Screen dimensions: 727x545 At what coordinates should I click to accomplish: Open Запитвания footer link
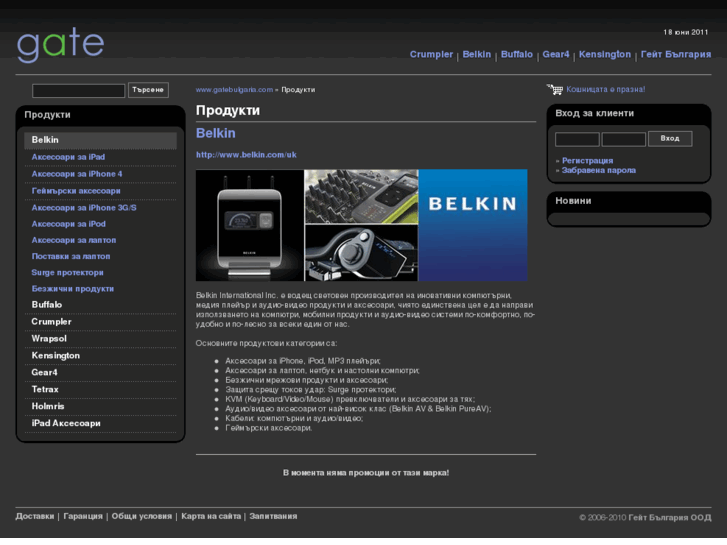273,516
